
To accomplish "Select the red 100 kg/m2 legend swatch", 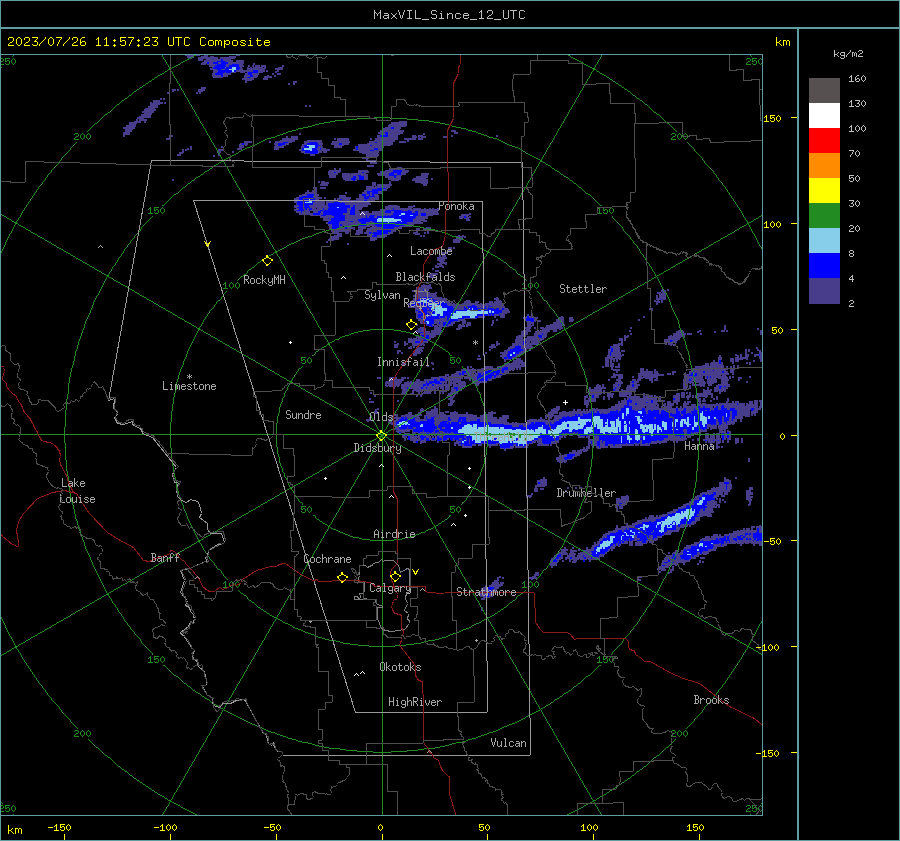I will click(x=824, y=141).
